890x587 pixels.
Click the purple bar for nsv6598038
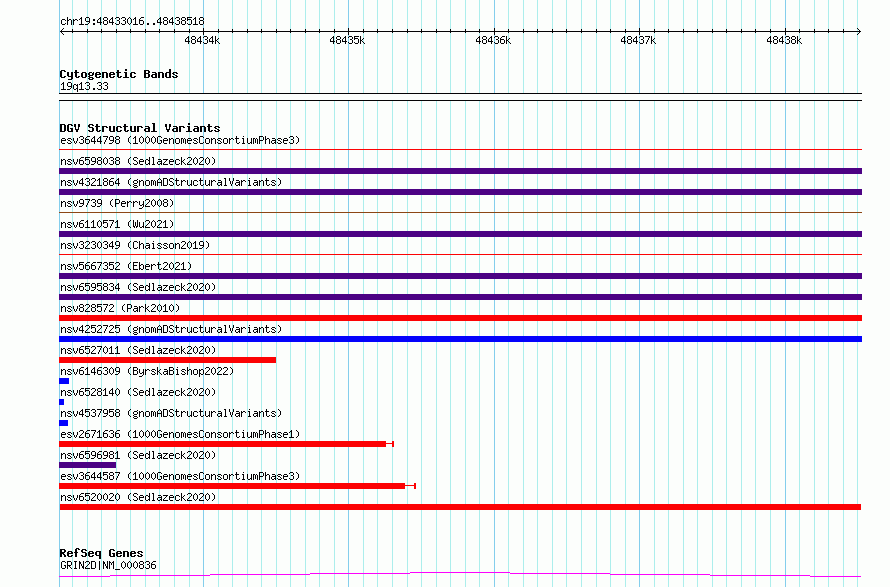tap(460, 171)
